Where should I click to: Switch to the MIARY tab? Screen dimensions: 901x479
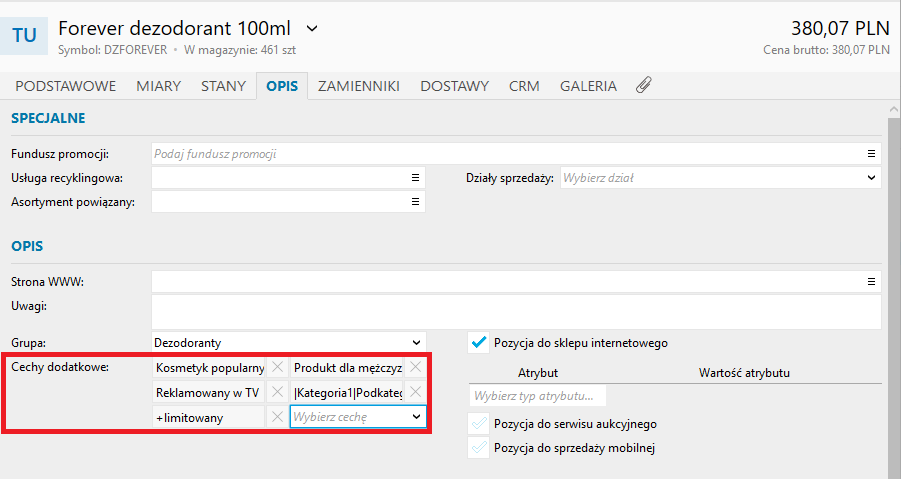159,86
